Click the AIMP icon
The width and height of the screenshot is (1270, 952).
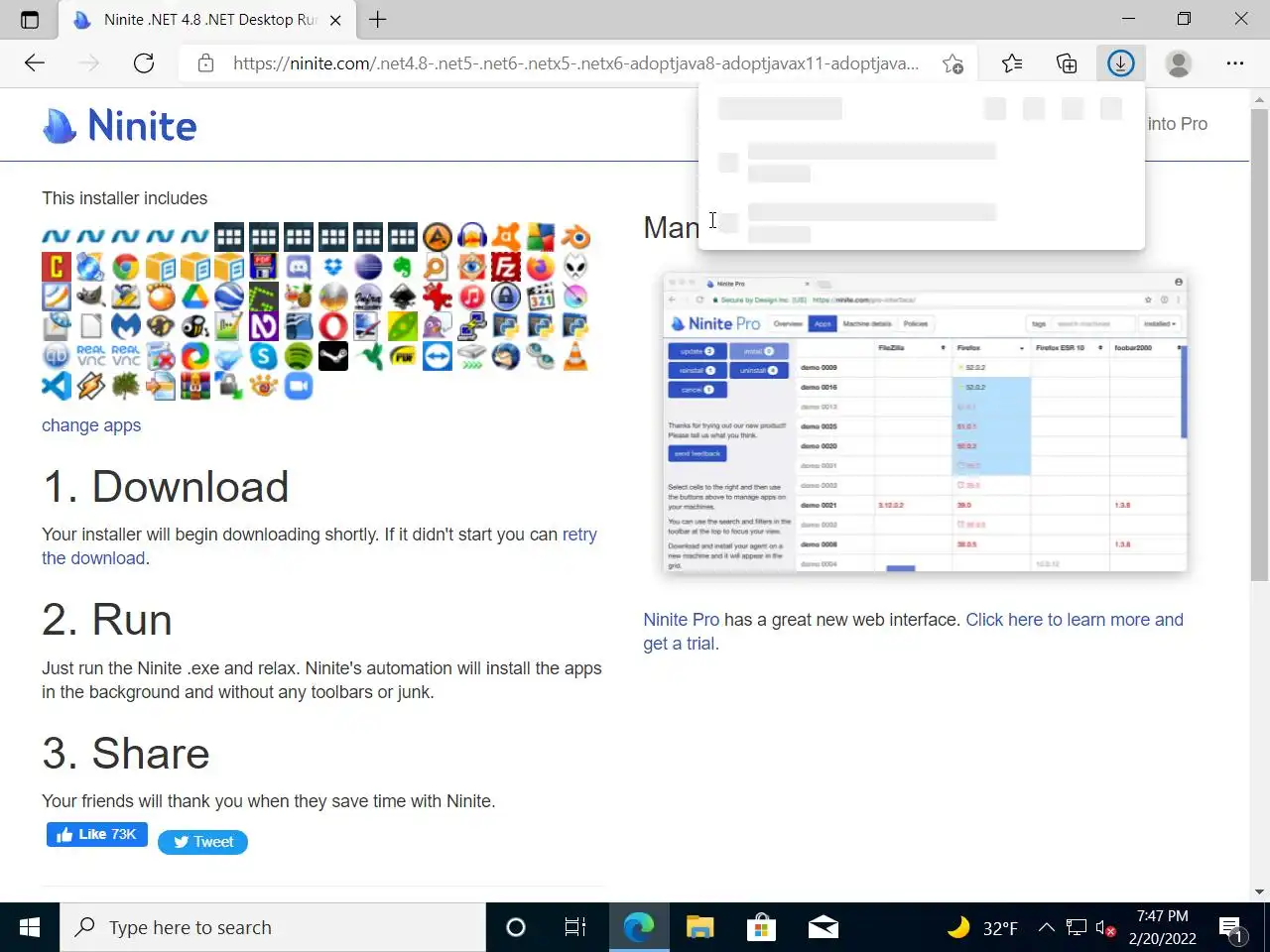point(438,236)
